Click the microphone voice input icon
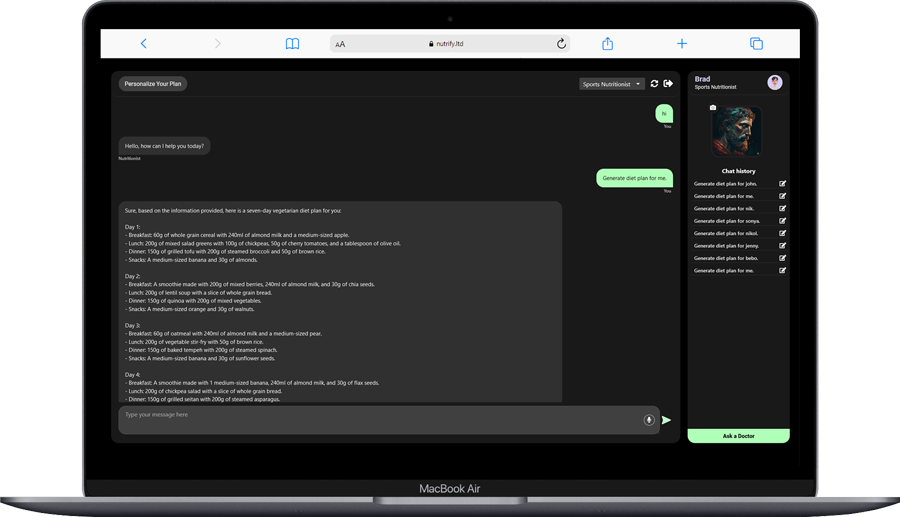900x517 pixels. (x=649, y=420)
